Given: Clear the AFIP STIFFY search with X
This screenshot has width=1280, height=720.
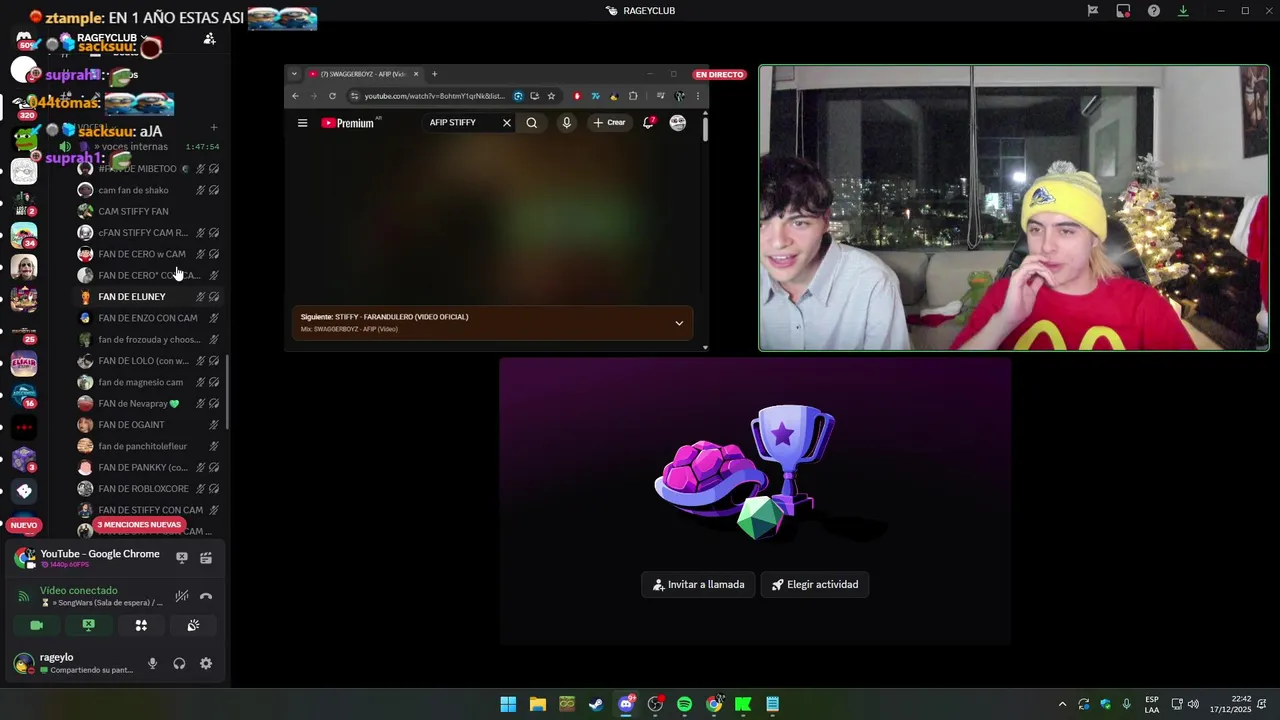Looking at the screenshot, I should (x=506, y=123).
